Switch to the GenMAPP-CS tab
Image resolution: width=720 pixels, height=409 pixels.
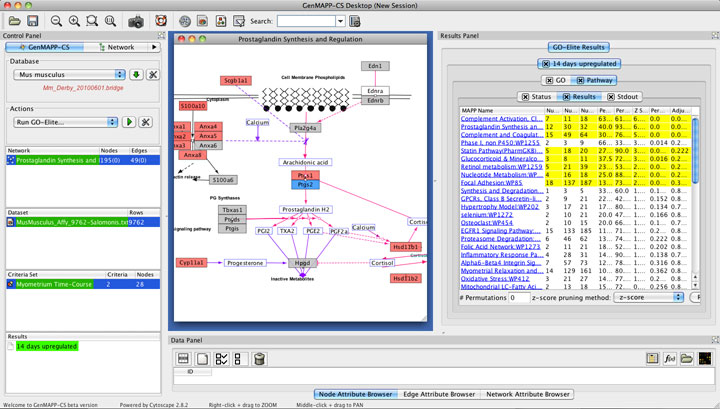click(x=45, y=47)
